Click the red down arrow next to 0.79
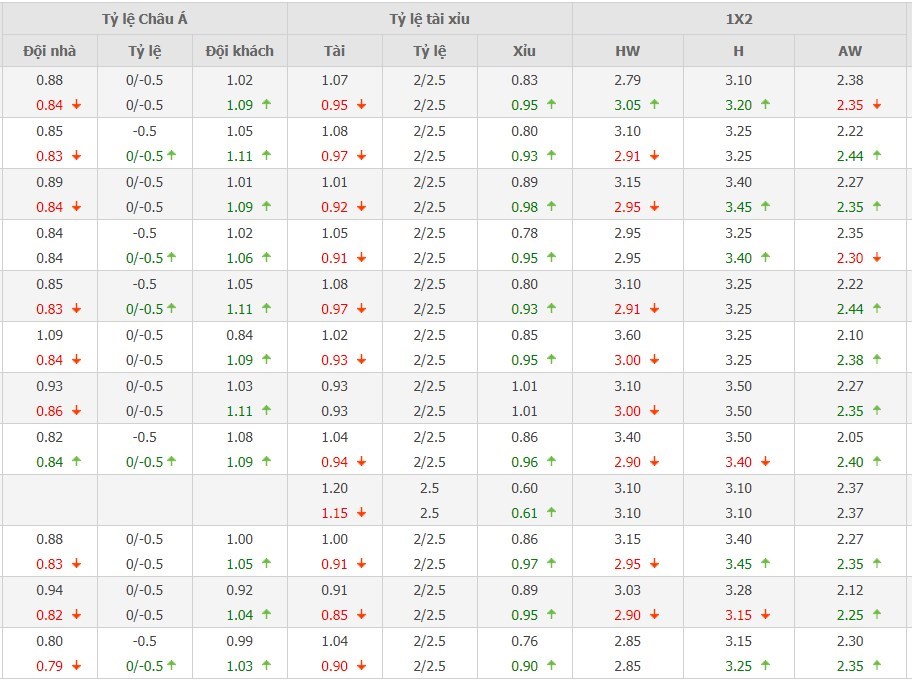912x680 pixels. (x=76, y=666)
